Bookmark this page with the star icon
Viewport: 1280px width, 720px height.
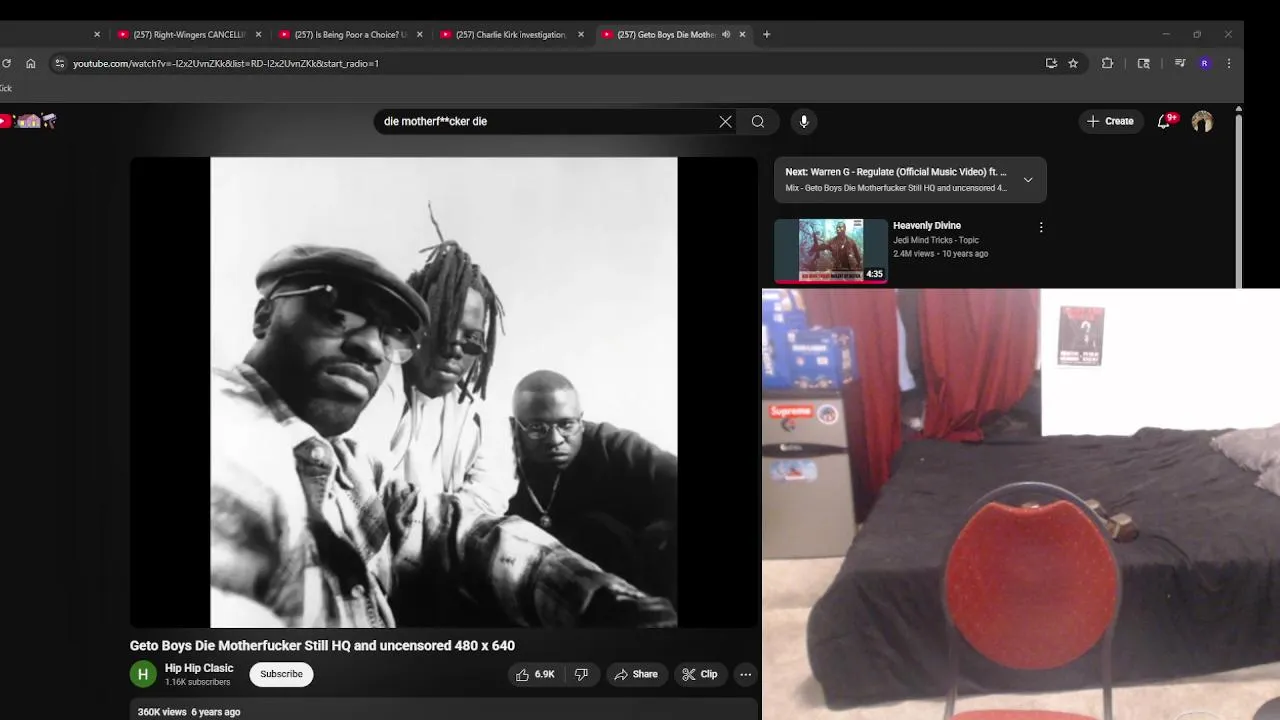(x=1073, y=63)
